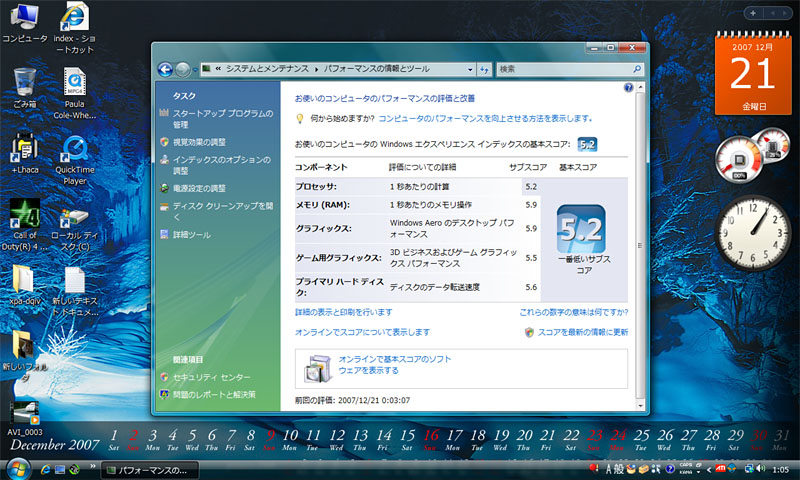Select メモリ (RAM) component row
The height and width of the screenshot is (480, 800).
417,205
